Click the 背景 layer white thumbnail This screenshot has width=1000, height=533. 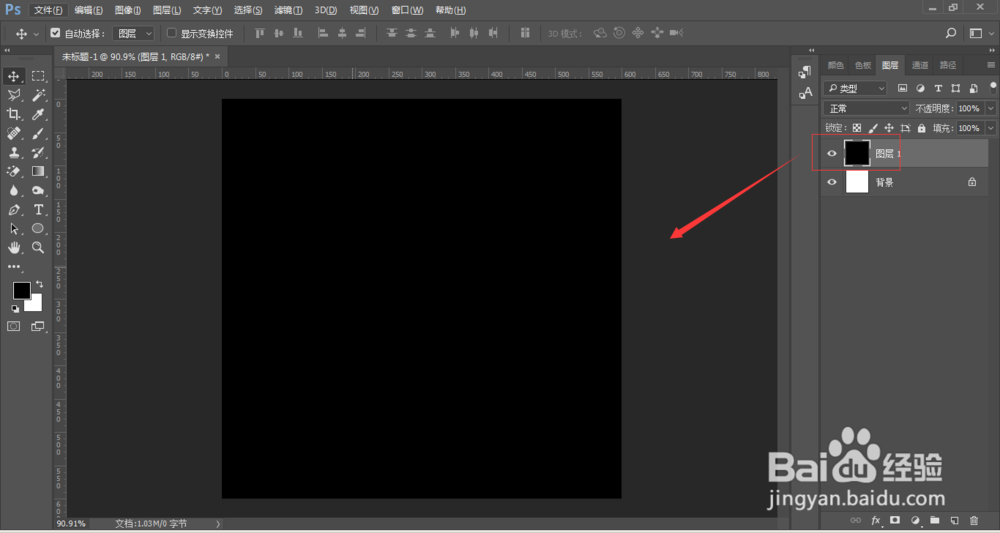point(857,182)
